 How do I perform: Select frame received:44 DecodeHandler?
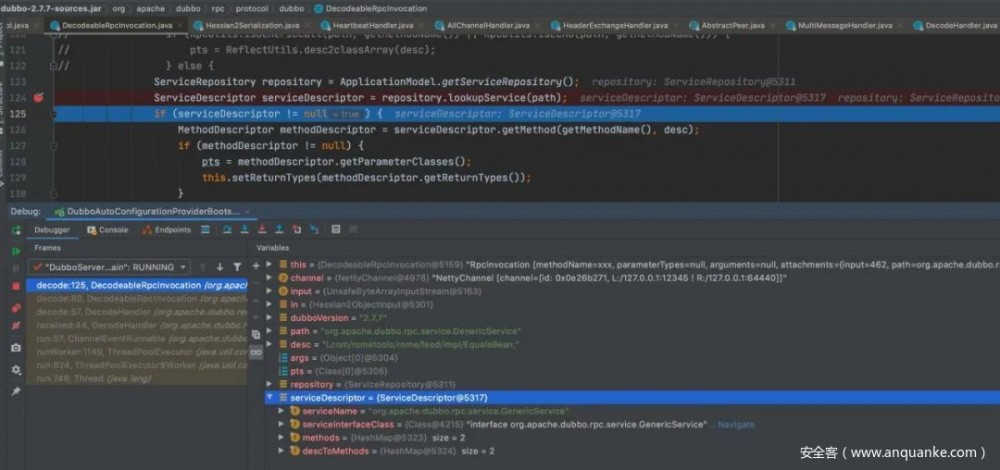click(x=137, y=325)
